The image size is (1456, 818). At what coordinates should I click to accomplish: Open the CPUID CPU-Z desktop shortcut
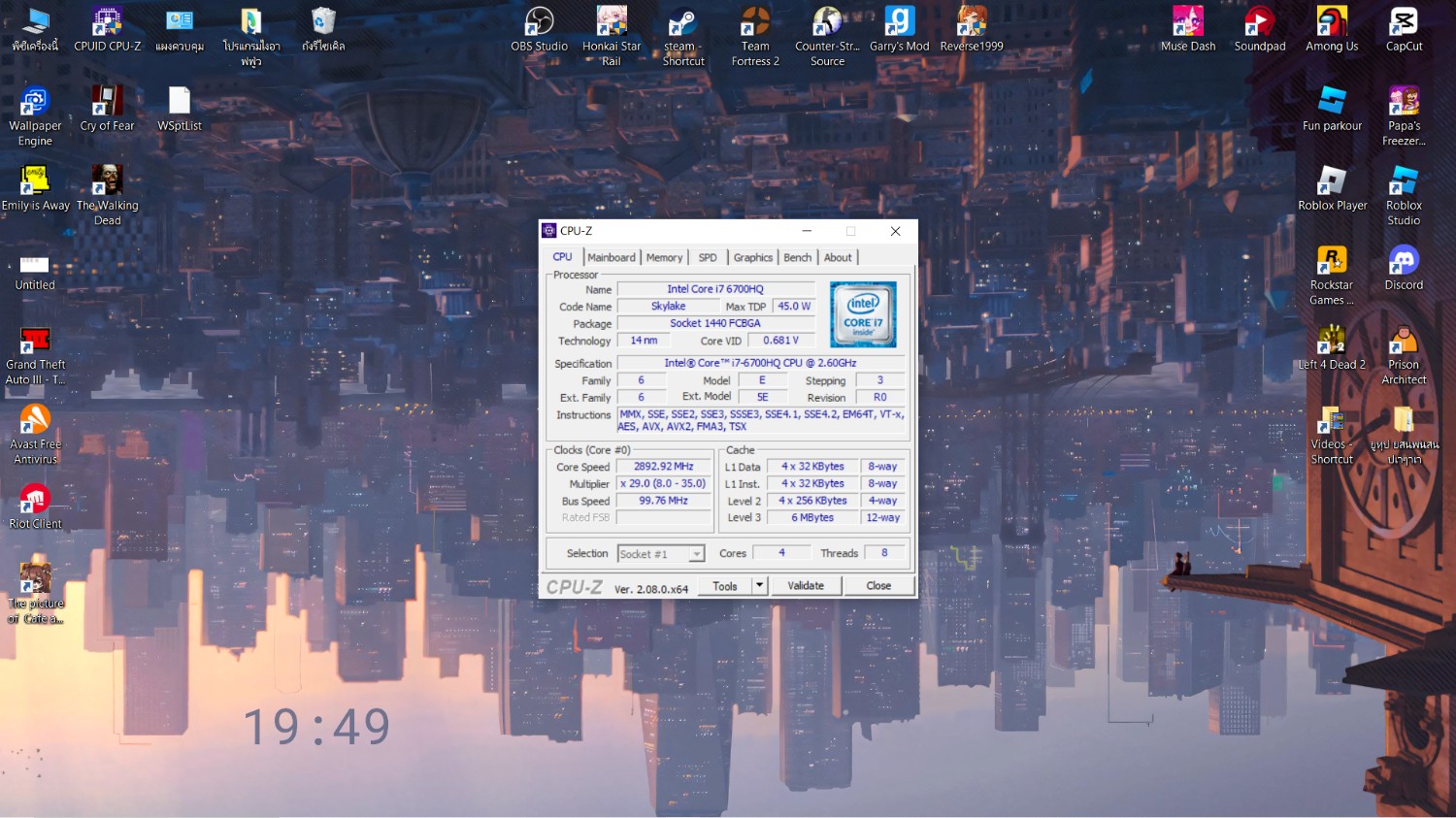click(107, 29)
